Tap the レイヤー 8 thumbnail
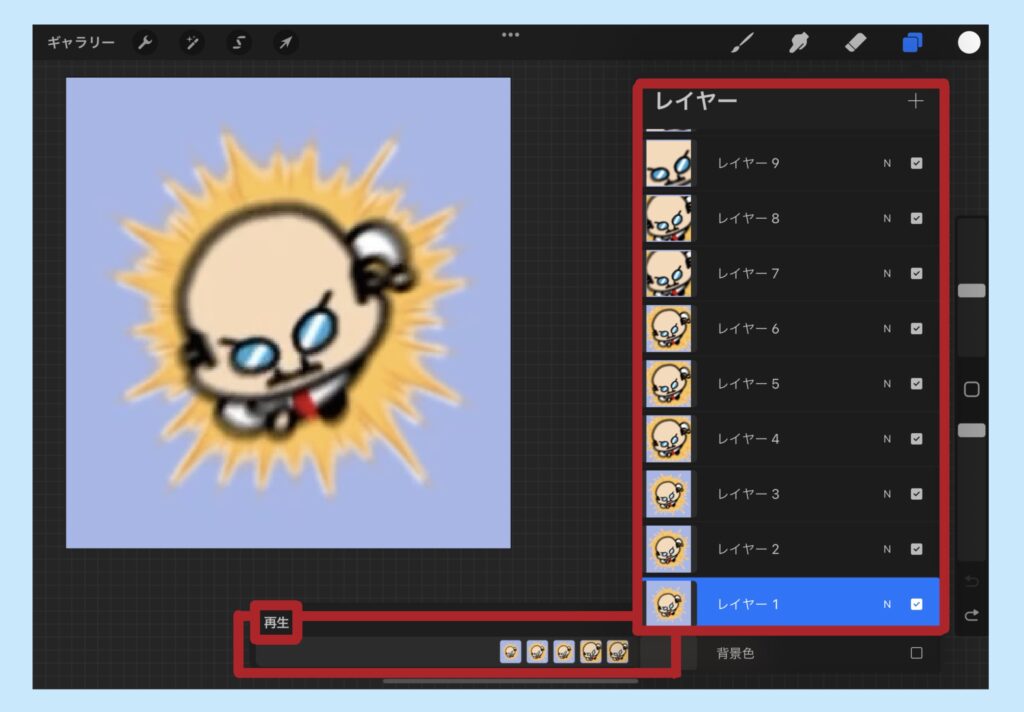Viewport: 1024px width, 712px height. pos(669,218)
